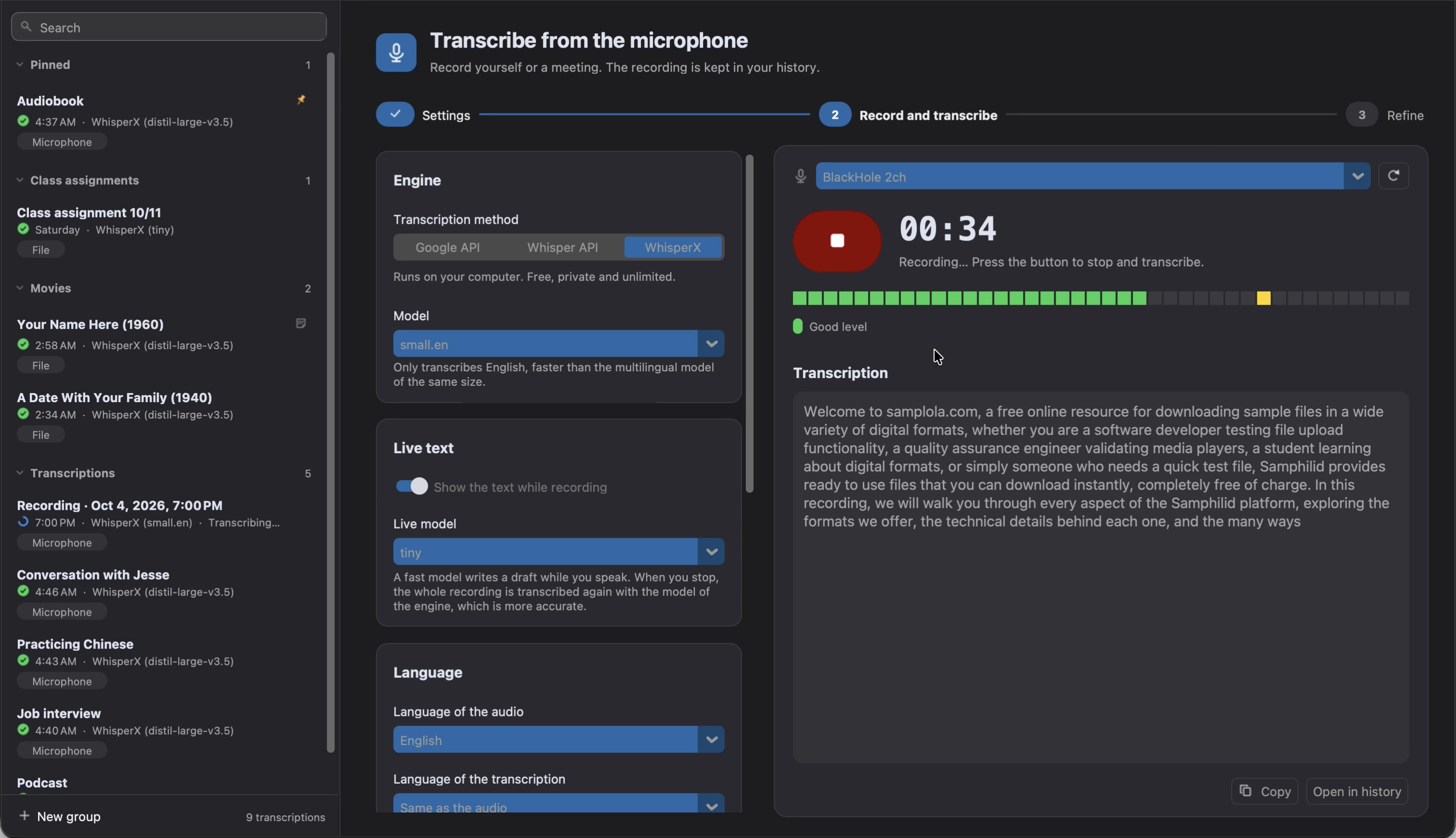
Task: Collapse the Transcriptions group
Action: [x=20, y=472]
